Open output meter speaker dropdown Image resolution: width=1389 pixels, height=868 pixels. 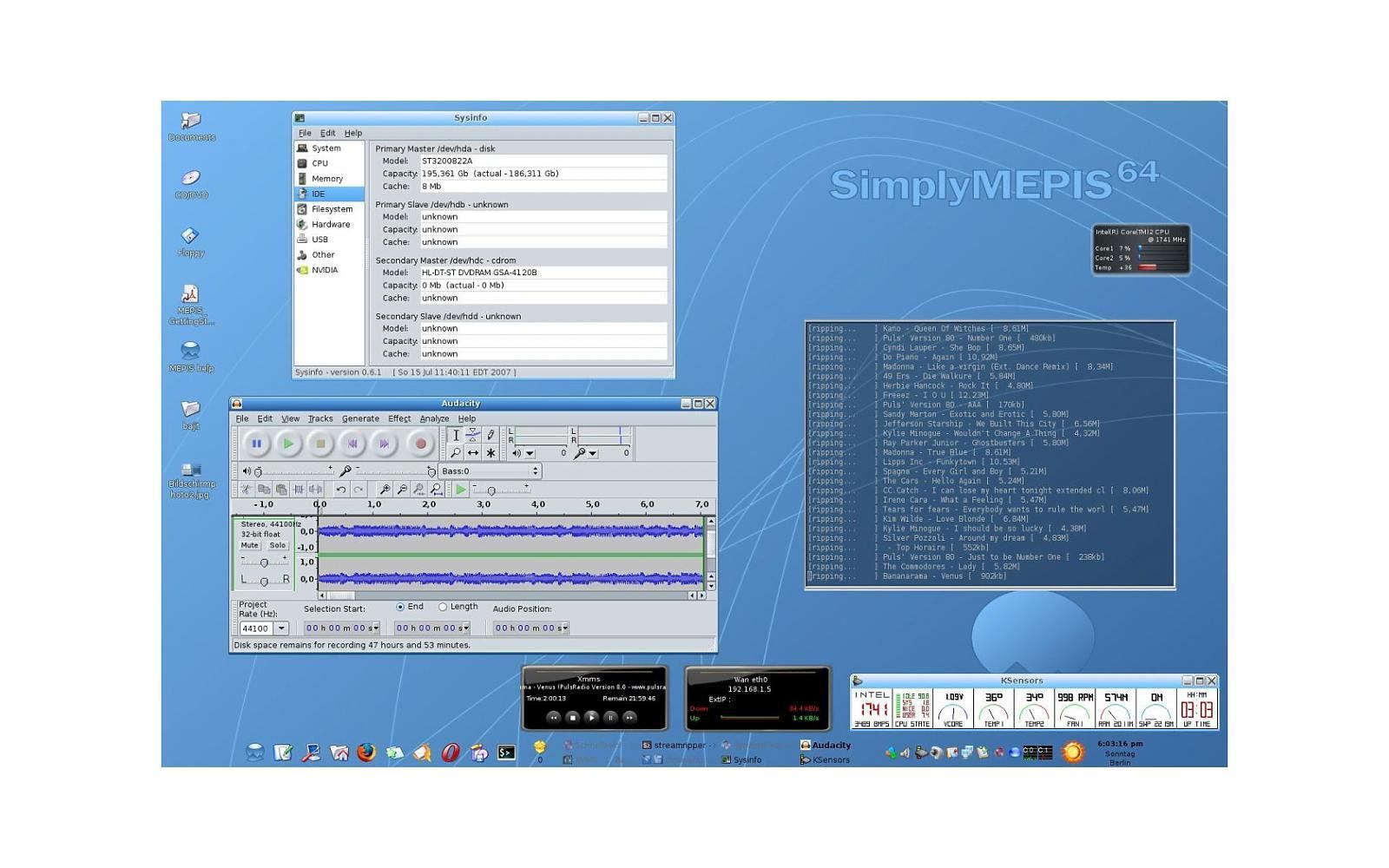pos(530,453)
